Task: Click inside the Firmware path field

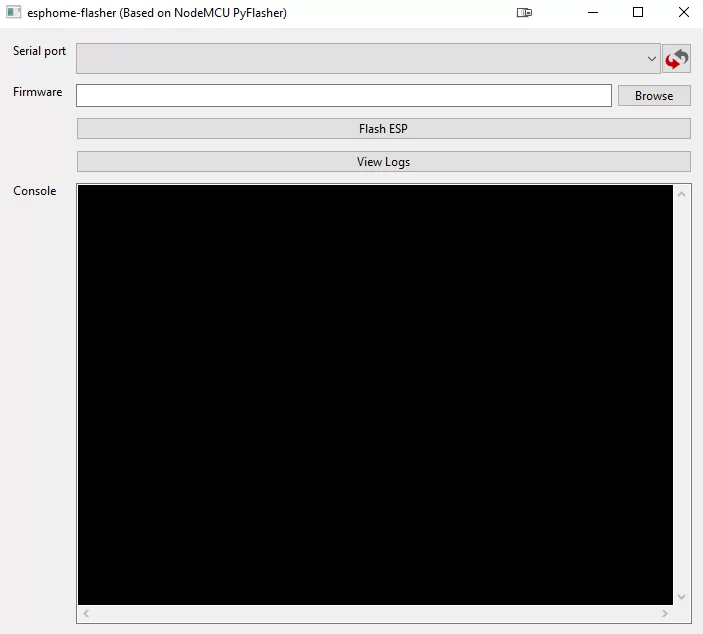Action: click(343, 96)
